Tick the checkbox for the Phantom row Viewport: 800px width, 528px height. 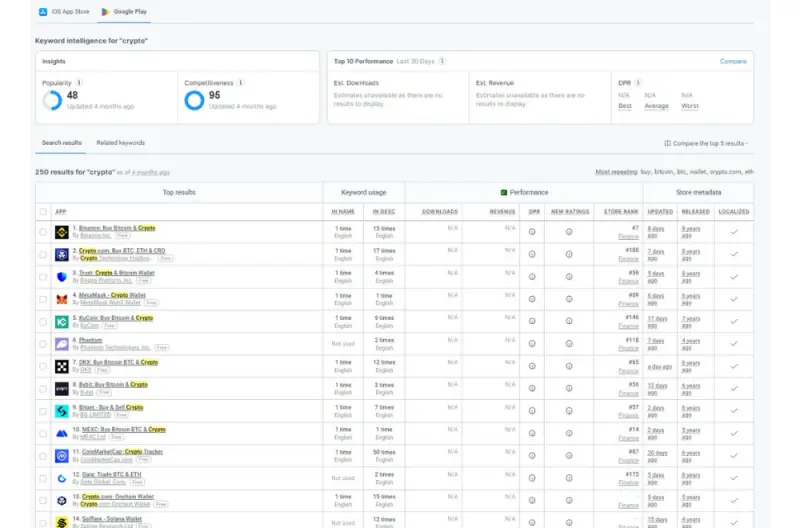pos(43,344)
